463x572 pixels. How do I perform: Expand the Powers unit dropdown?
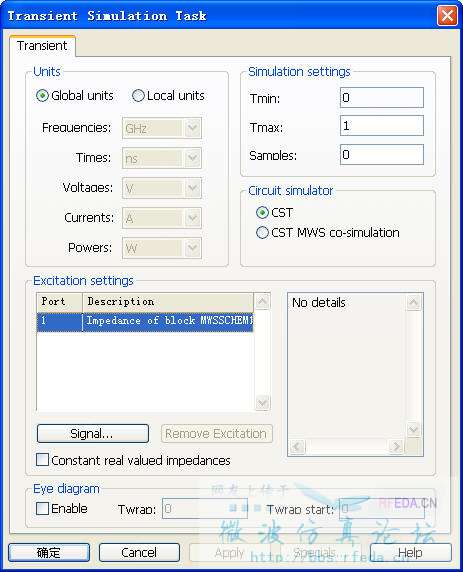click(162, 248)
